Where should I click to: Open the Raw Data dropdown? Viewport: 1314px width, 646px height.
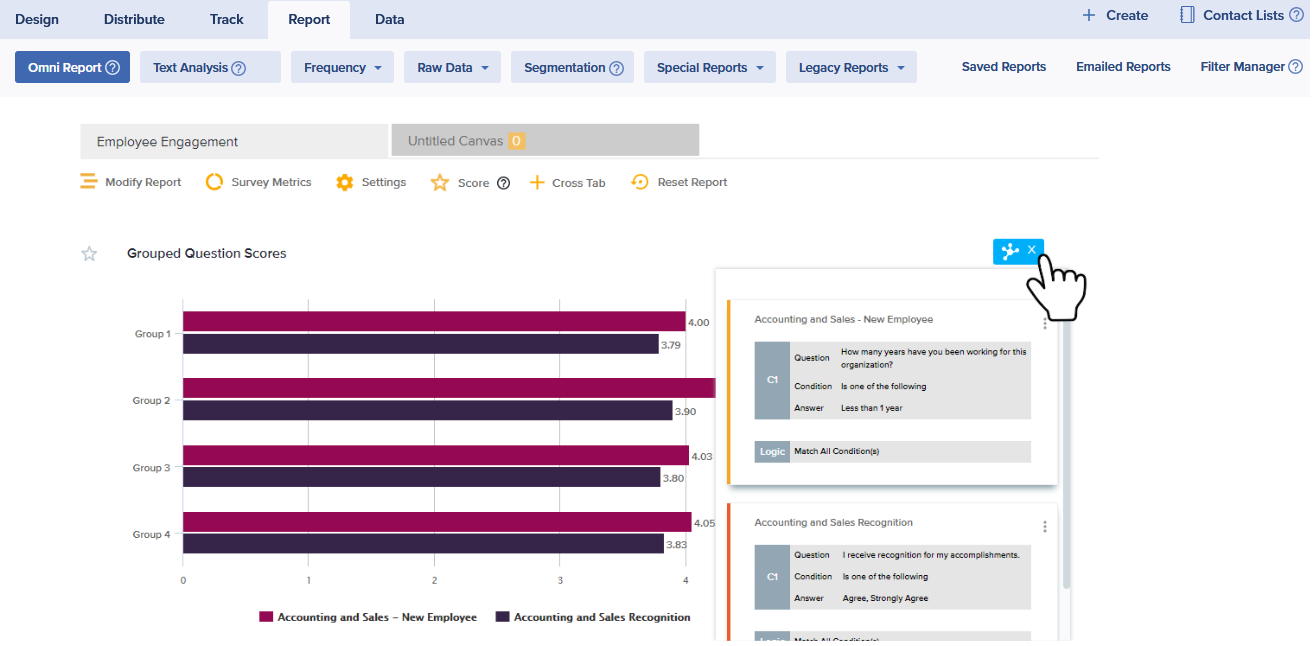(x=452, y=68)
